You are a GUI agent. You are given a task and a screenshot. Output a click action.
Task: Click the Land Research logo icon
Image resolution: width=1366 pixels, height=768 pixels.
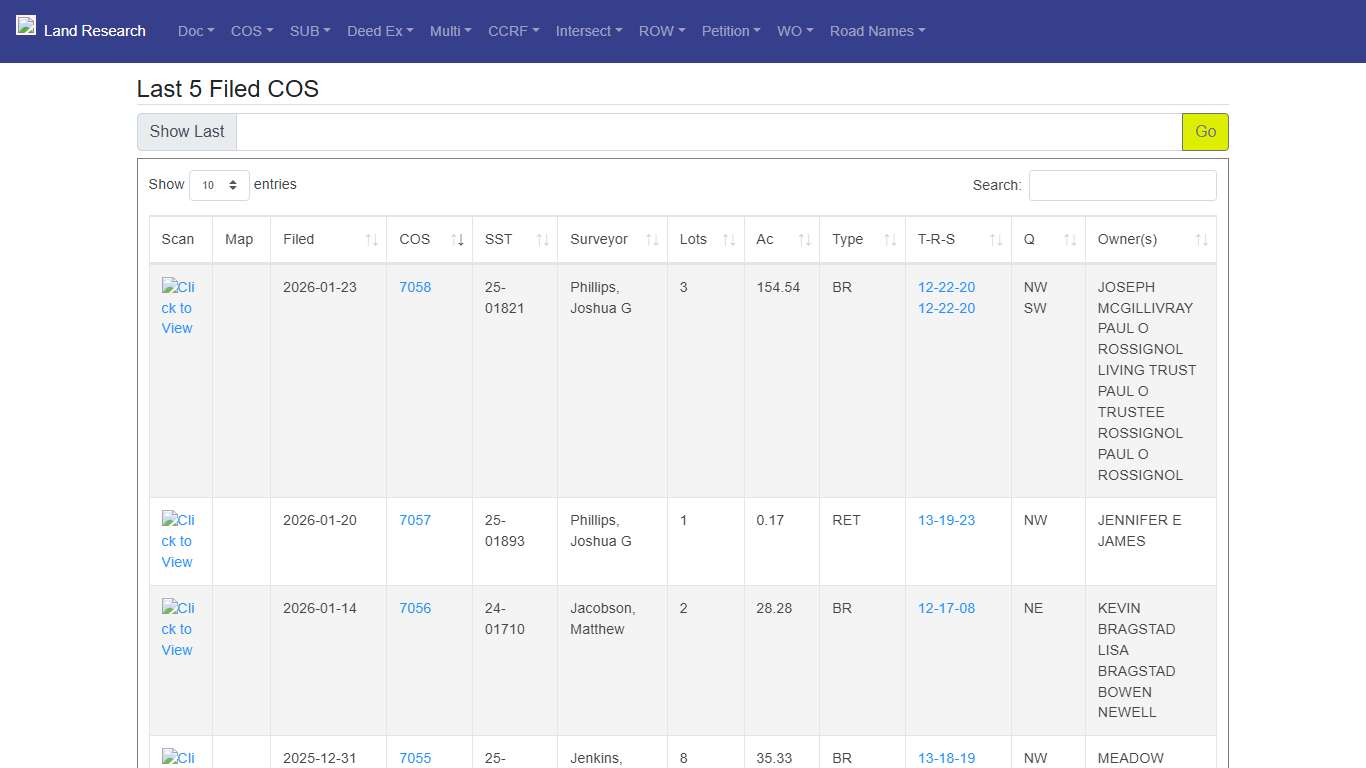(x=26, y=26)
